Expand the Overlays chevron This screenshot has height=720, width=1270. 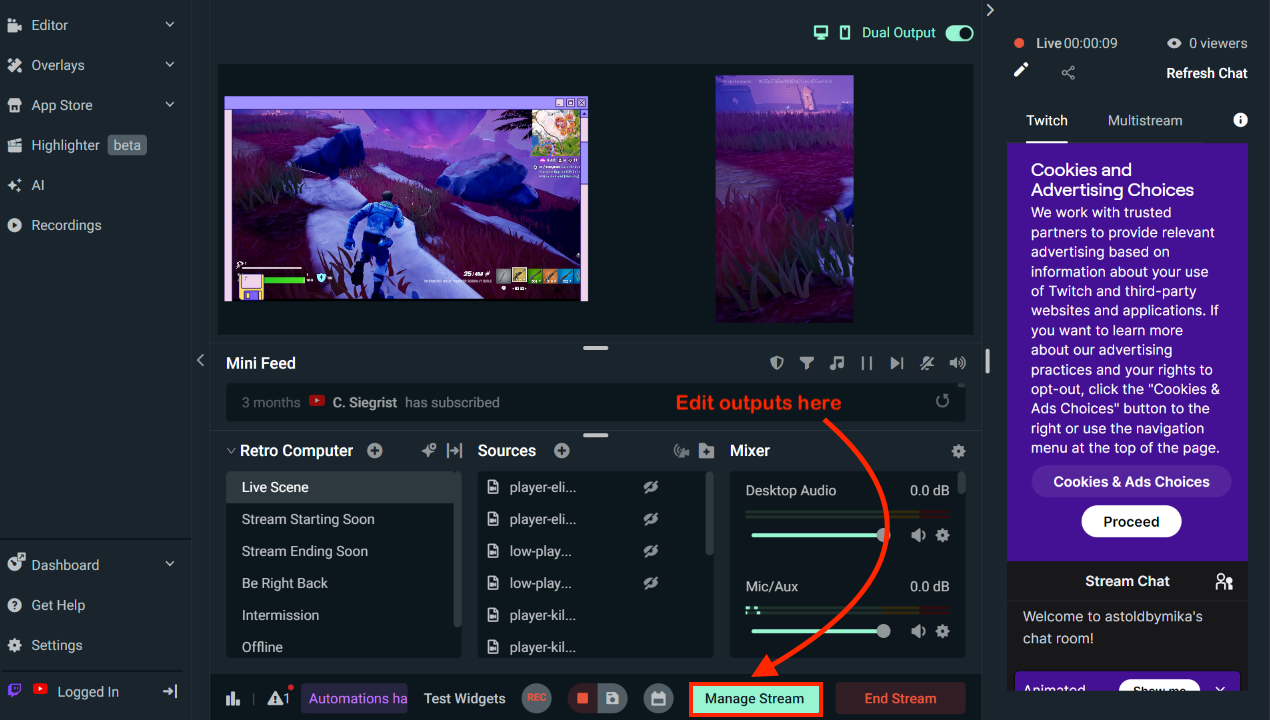(x=170, y=65)
